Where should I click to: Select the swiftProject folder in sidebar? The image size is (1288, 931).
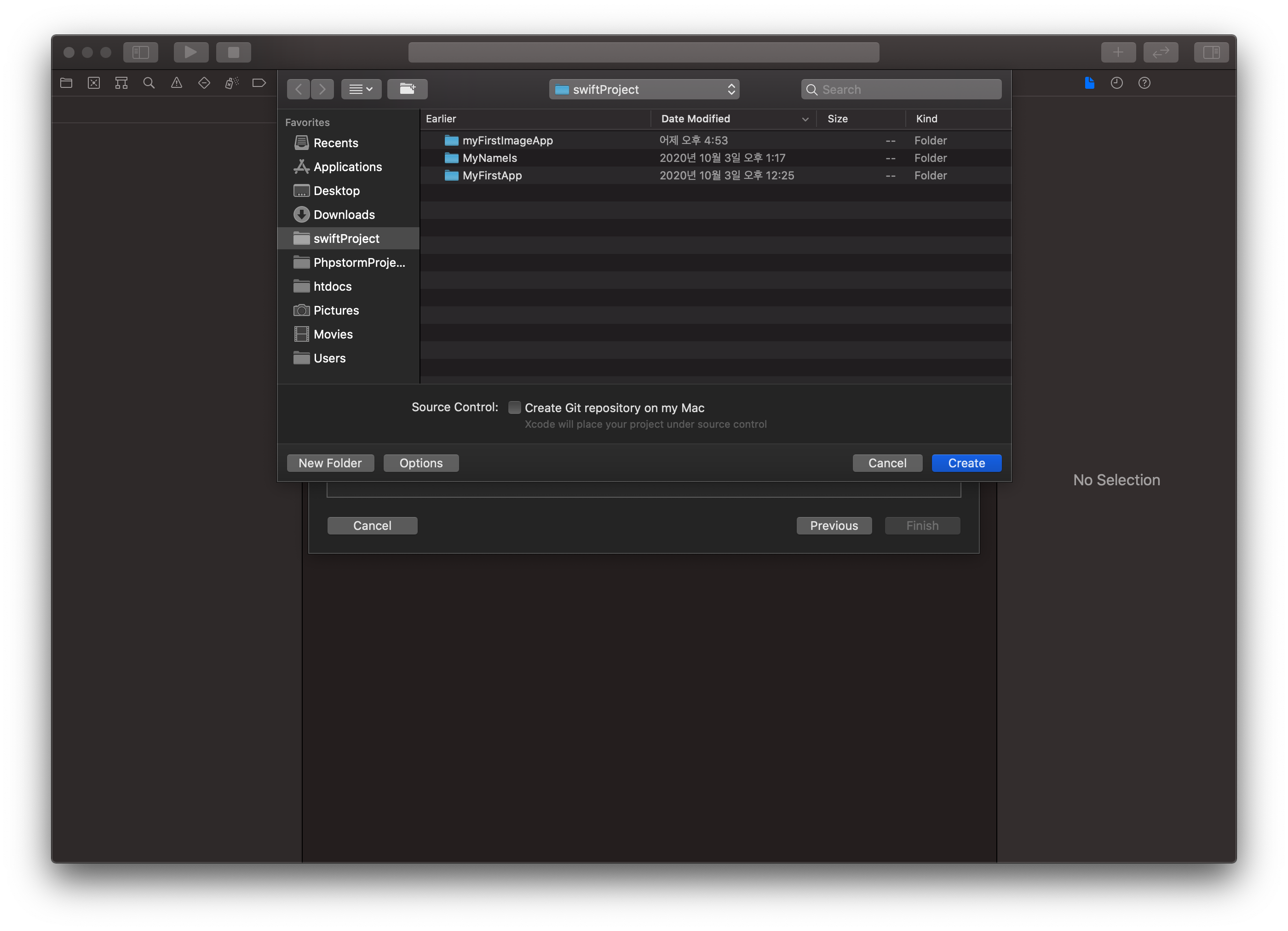tap(346, 238)
